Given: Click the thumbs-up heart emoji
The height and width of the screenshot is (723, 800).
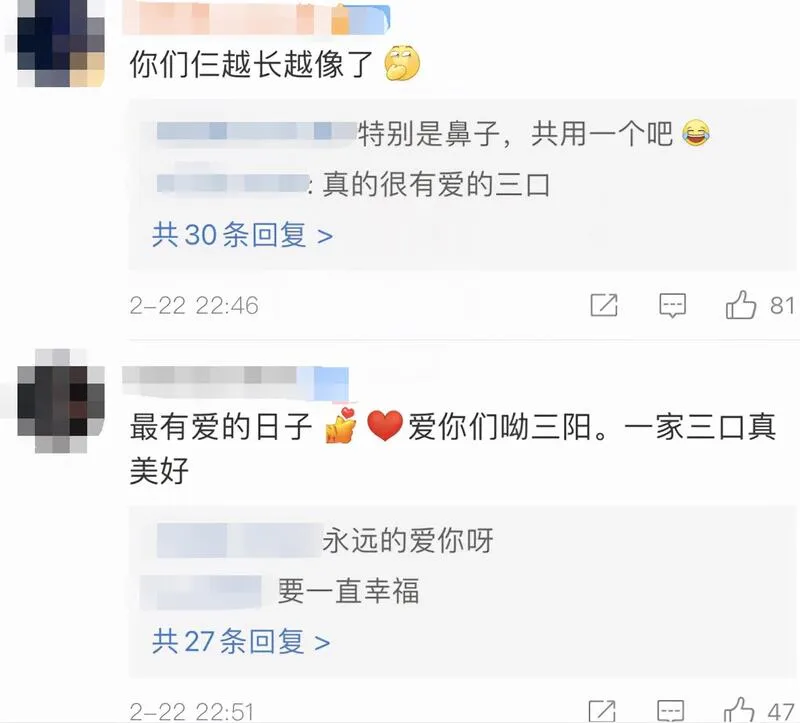Looking at the screenshot, I should (x=340, y=426).
